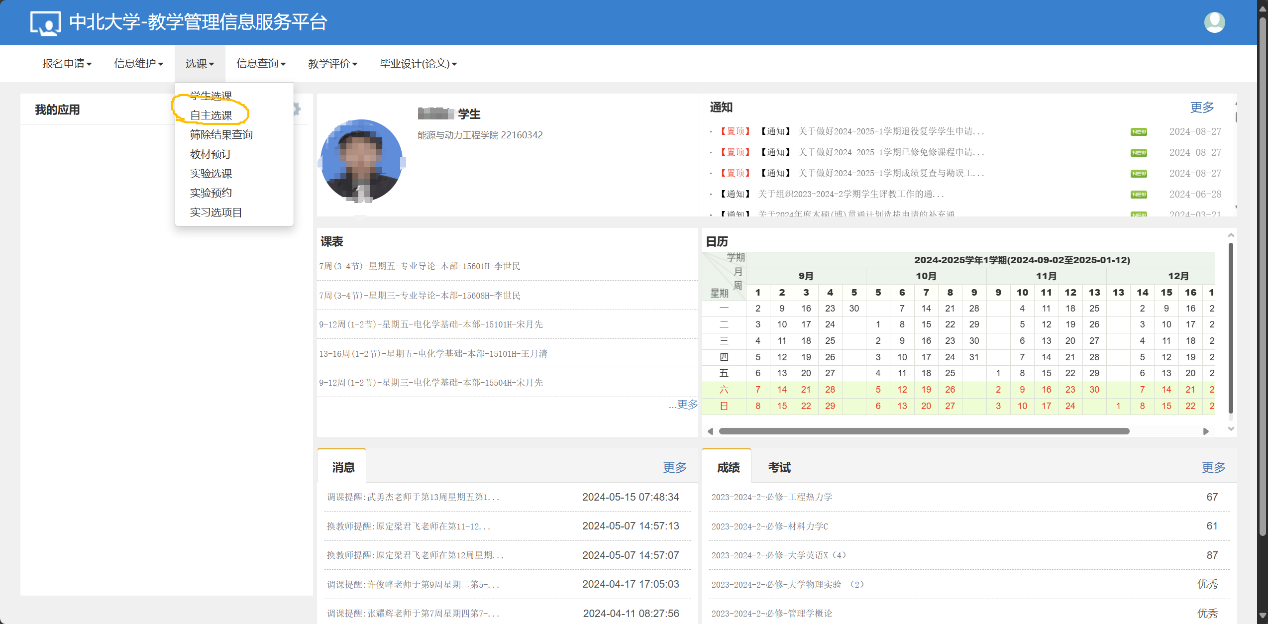Viewport: 1268px width, 624px height.
Task: Select 实验预约 menu entry
Action: coord(211,193)
